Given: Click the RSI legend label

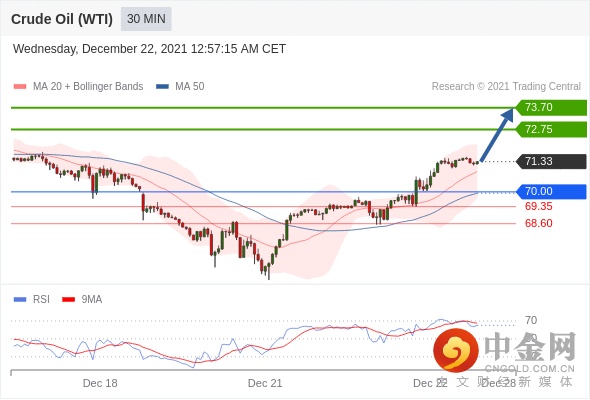Looking at the screenshot, I should pyautogui.click(x=41, y=300).
